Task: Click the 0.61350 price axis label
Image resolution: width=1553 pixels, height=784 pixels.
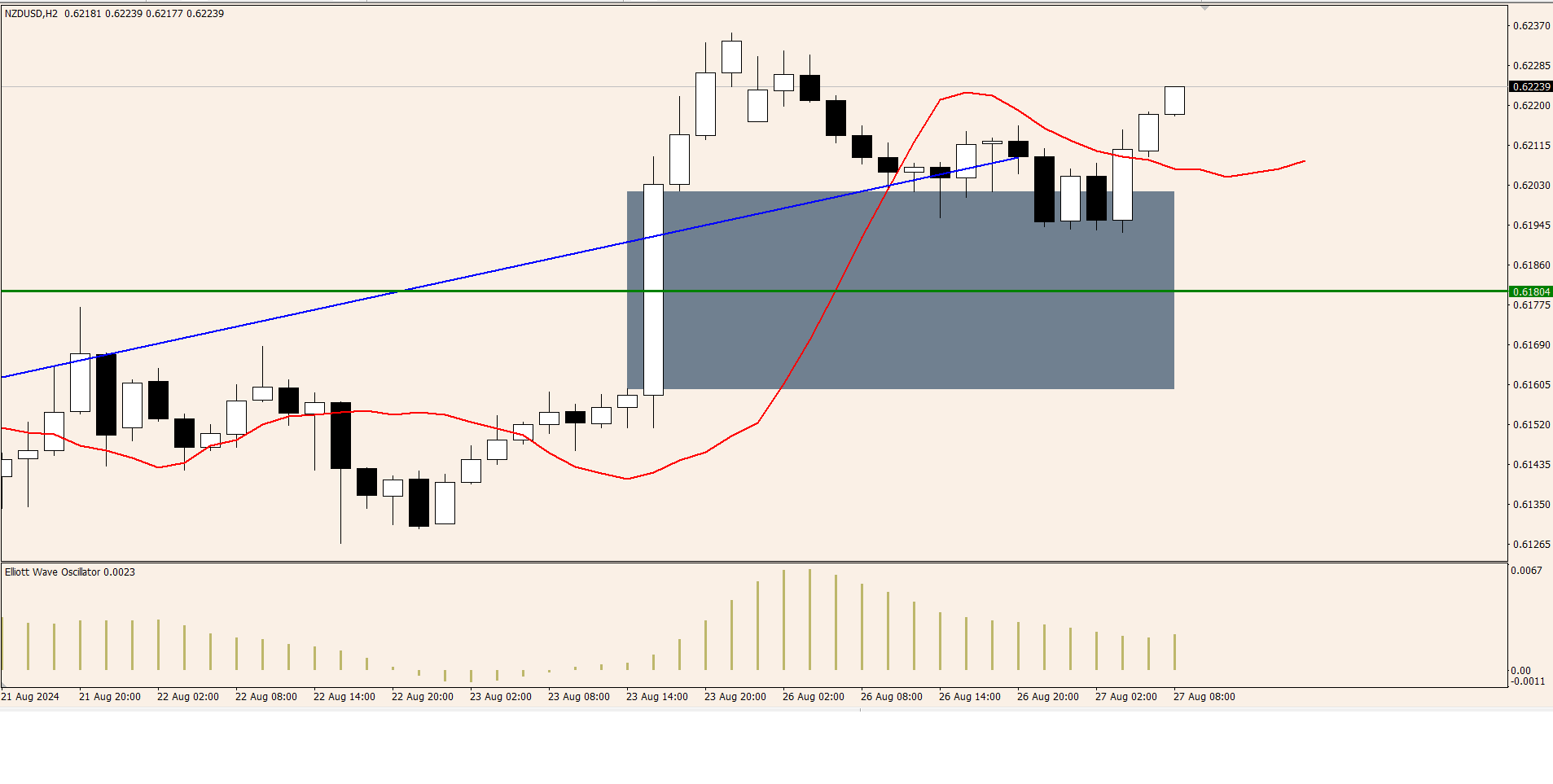Action: [1531, 505]
